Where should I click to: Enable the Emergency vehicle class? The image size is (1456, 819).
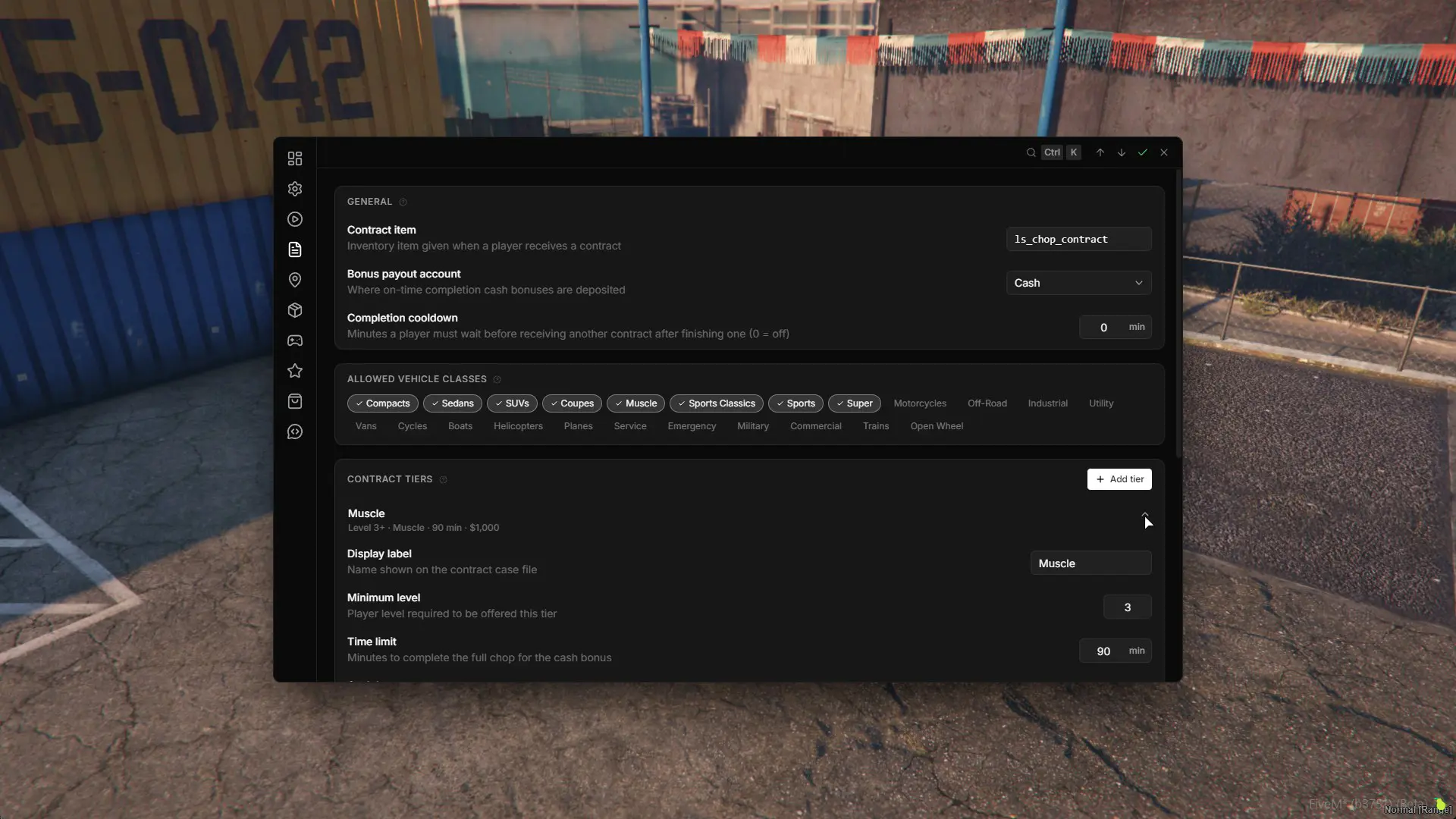point(692,426)
